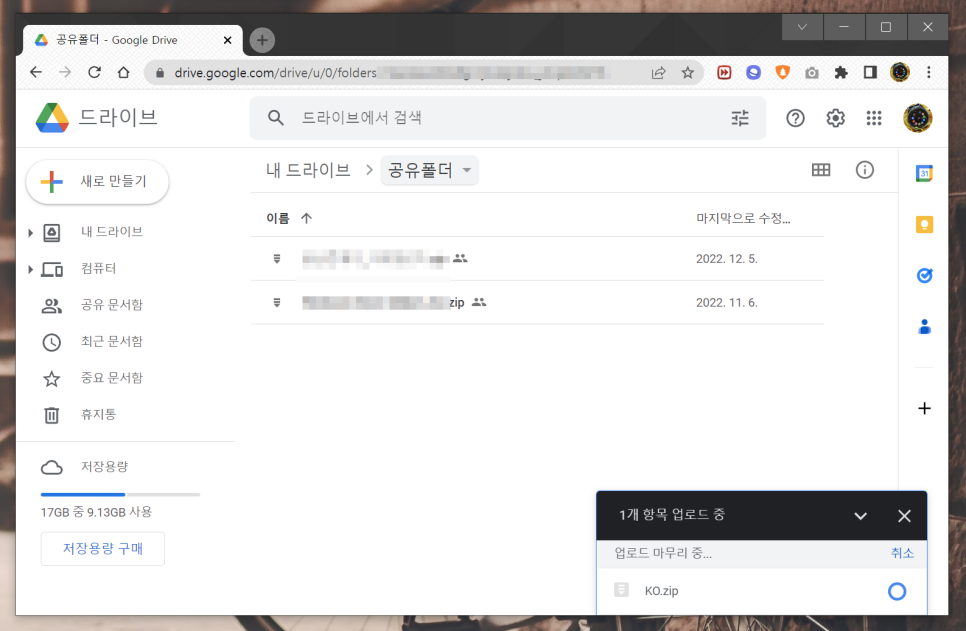
Task: Open the Google account avatar in Drive
Action: click(x=917, y=118)
